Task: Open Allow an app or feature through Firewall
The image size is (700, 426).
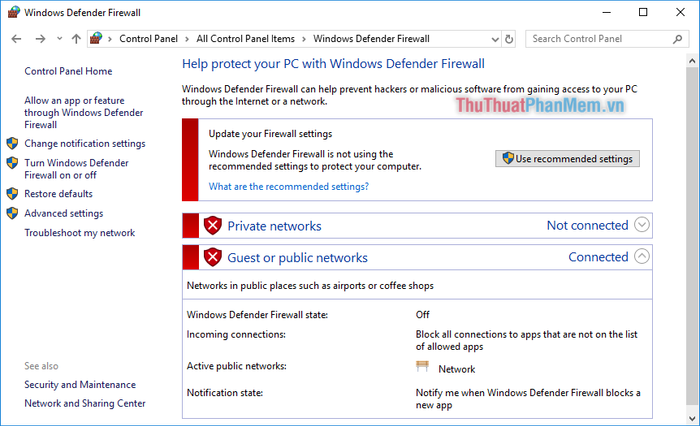Action: tap(83, 113)
